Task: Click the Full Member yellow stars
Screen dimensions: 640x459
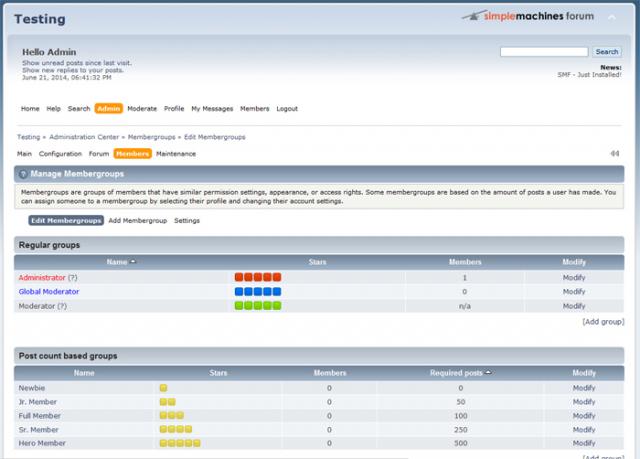Action: click(x=171, y=416)
